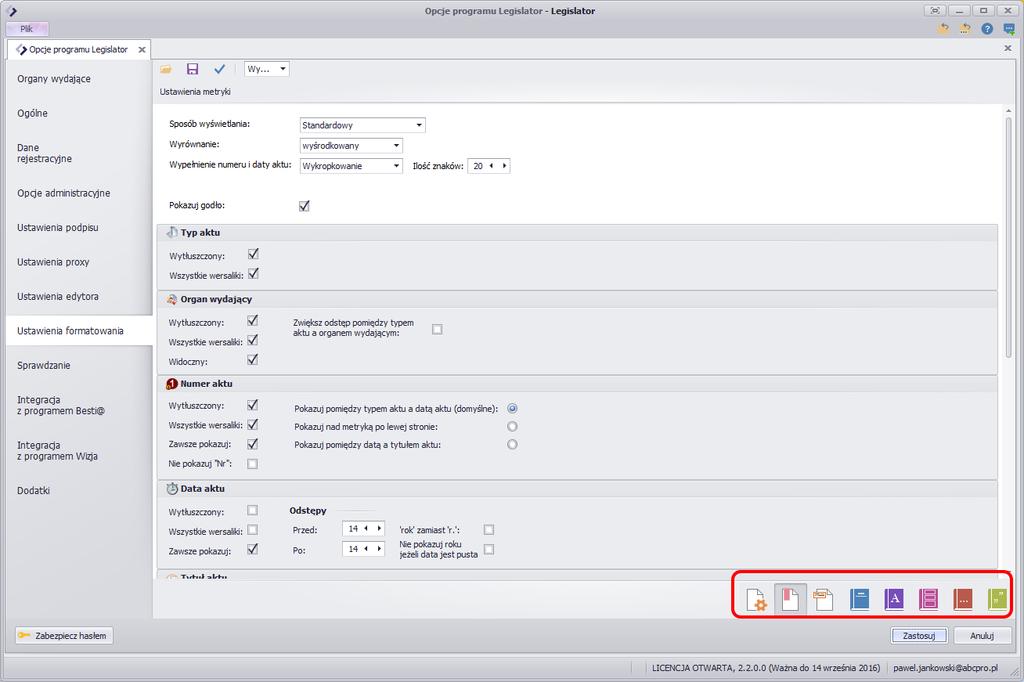Viewport: 1024px width, 682px height.
Task: Toggle Wytłuszczony under Numer aktu
Action: click(x=252, y=406)
